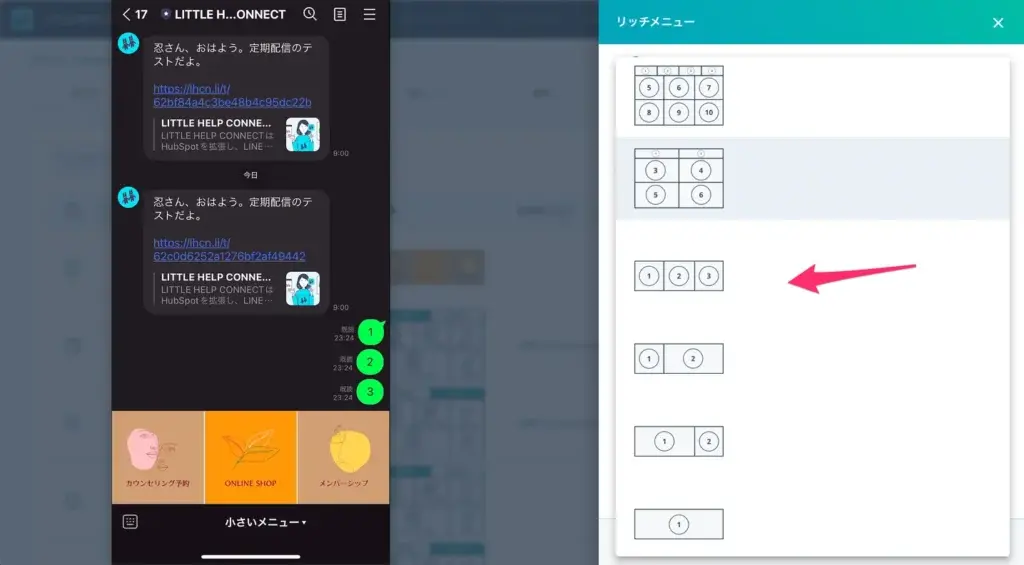Tap the green sent message bubble 2
The image size is (1024, 565).
(370, 362)
